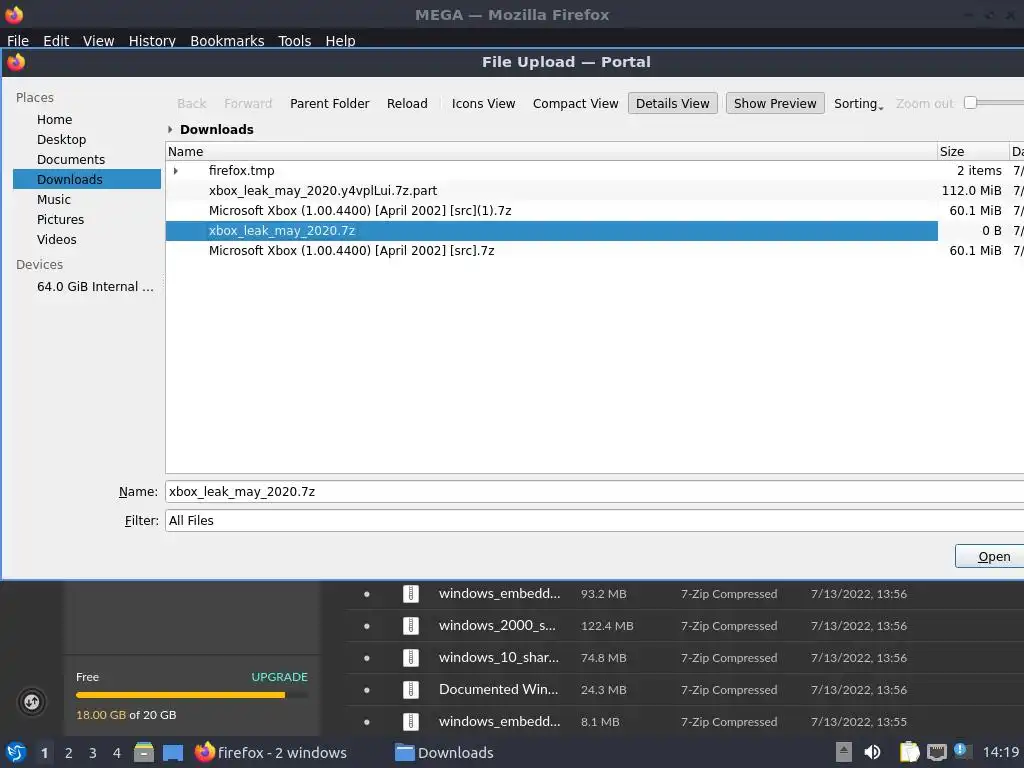Switch to workspace 3
1024x768 pixels.
pyautogui.click(x=93, y=753)
